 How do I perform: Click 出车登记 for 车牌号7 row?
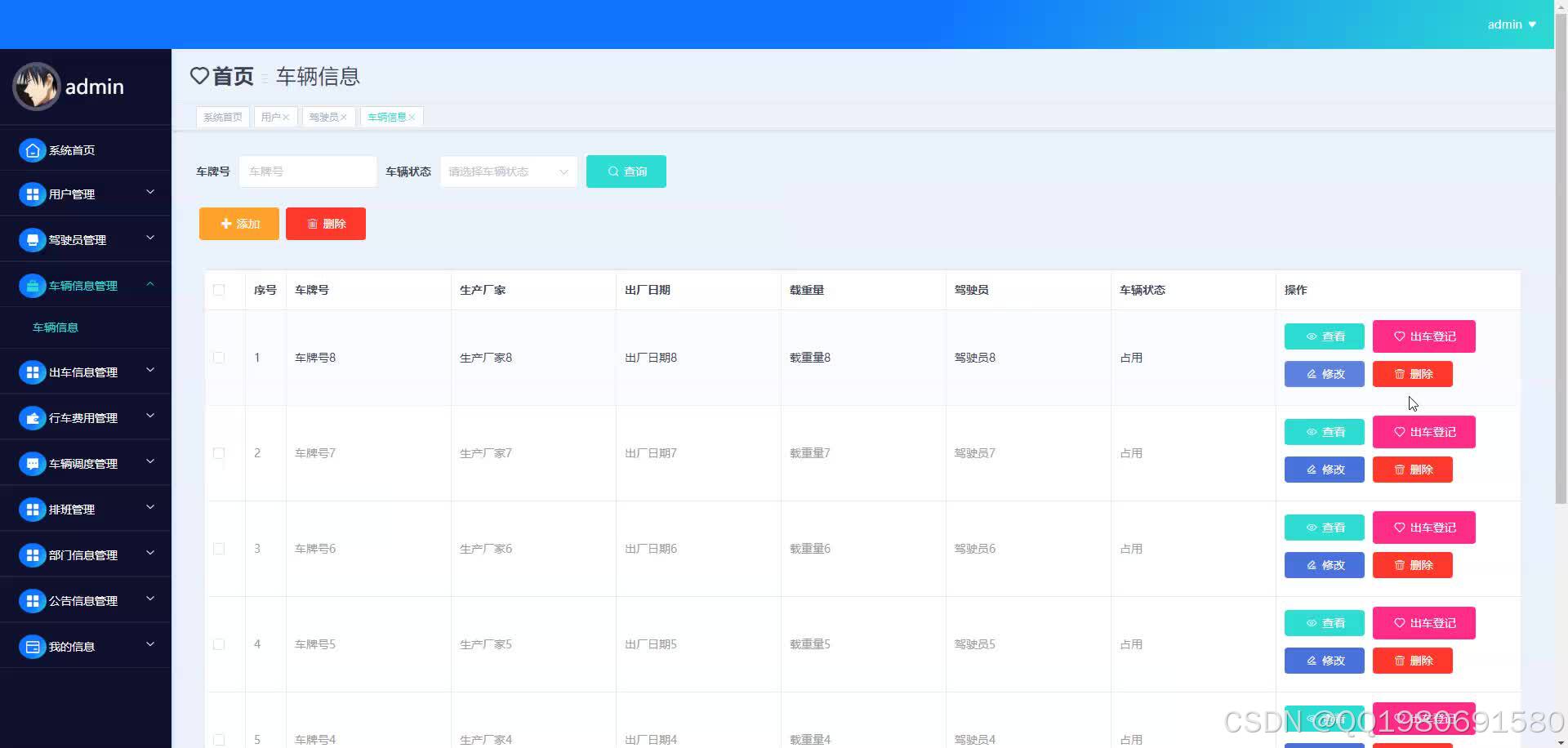coord(1424,432)
